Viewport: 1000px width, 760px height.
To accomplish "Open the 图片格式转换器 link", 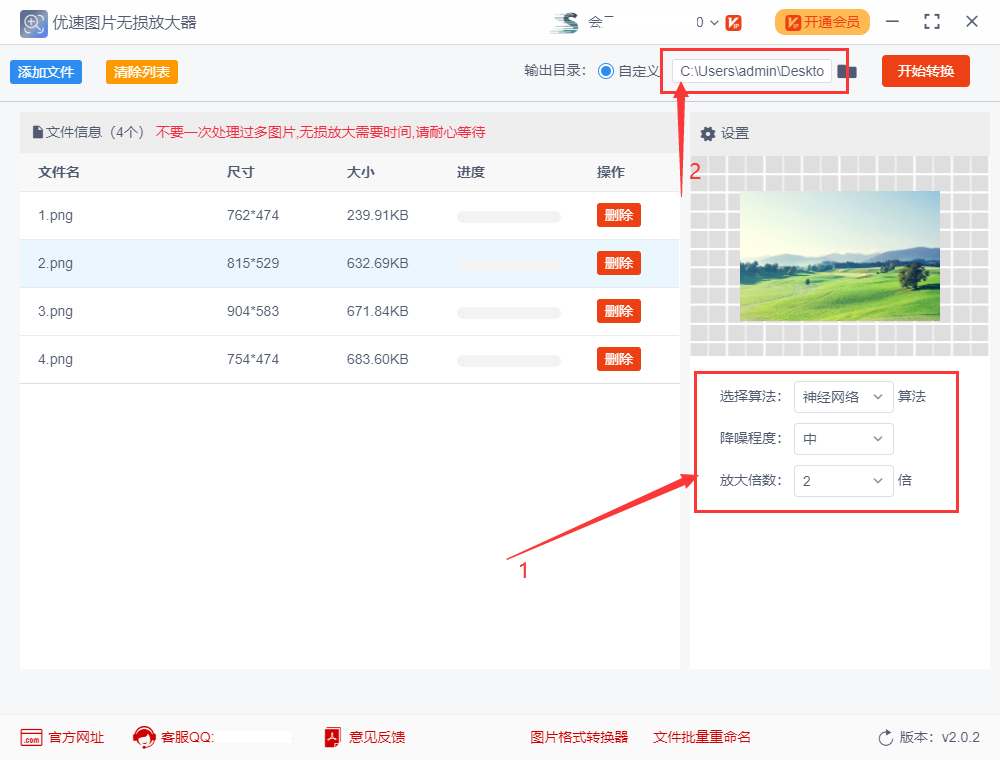I will 579,737.
